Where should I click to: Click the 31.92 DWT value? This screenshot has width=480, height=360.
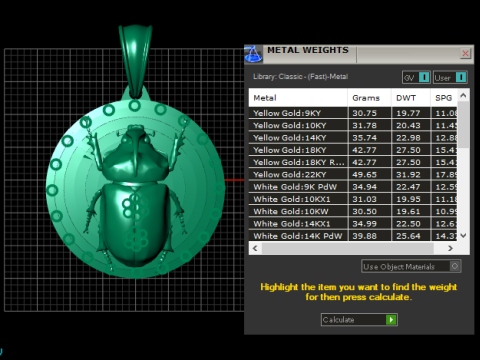(x=408, y=175)
